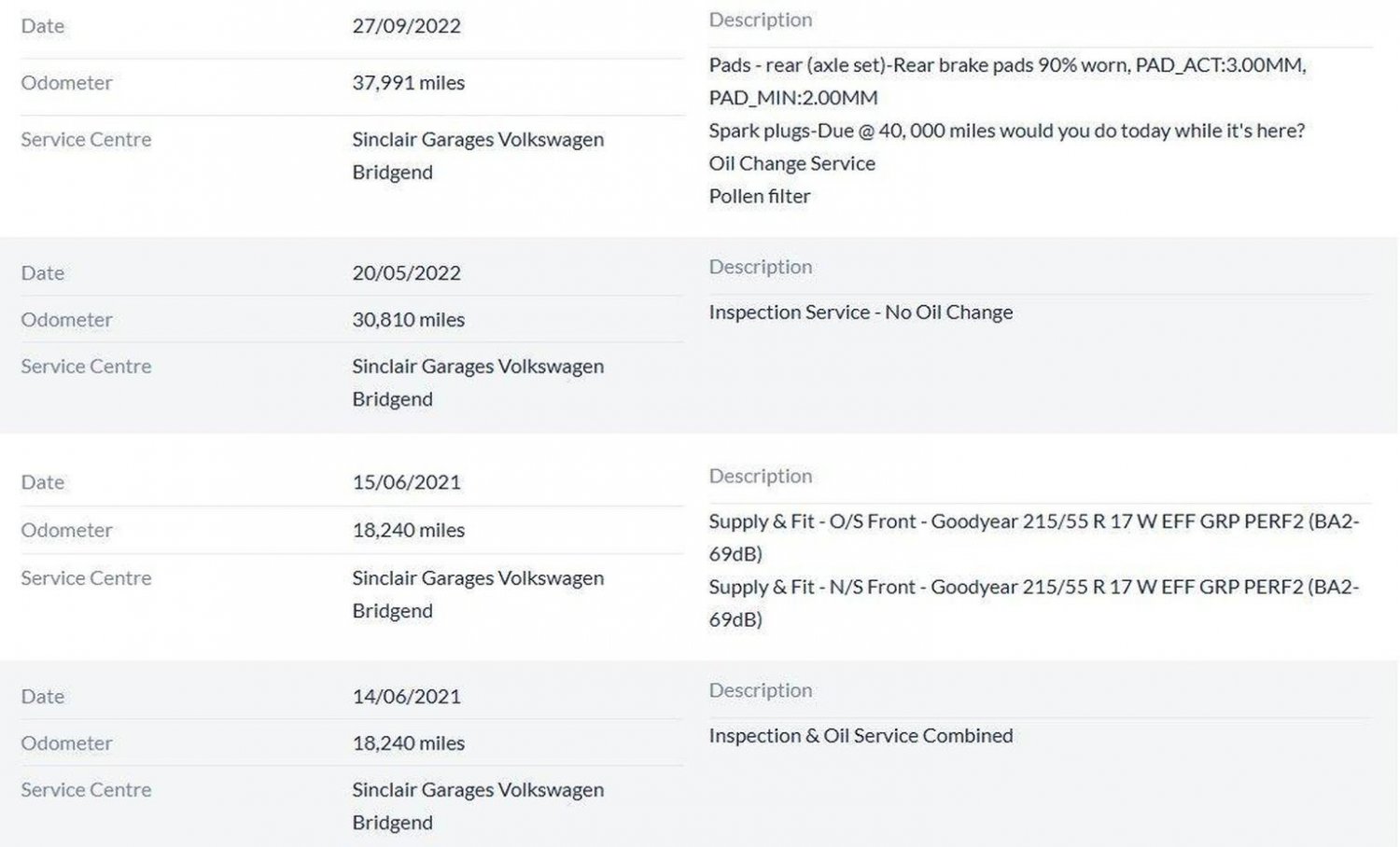This screenshot has height=847, width=1400.
Task: Select the Spark plugs due description line
Action: [x=1006, y=131]
